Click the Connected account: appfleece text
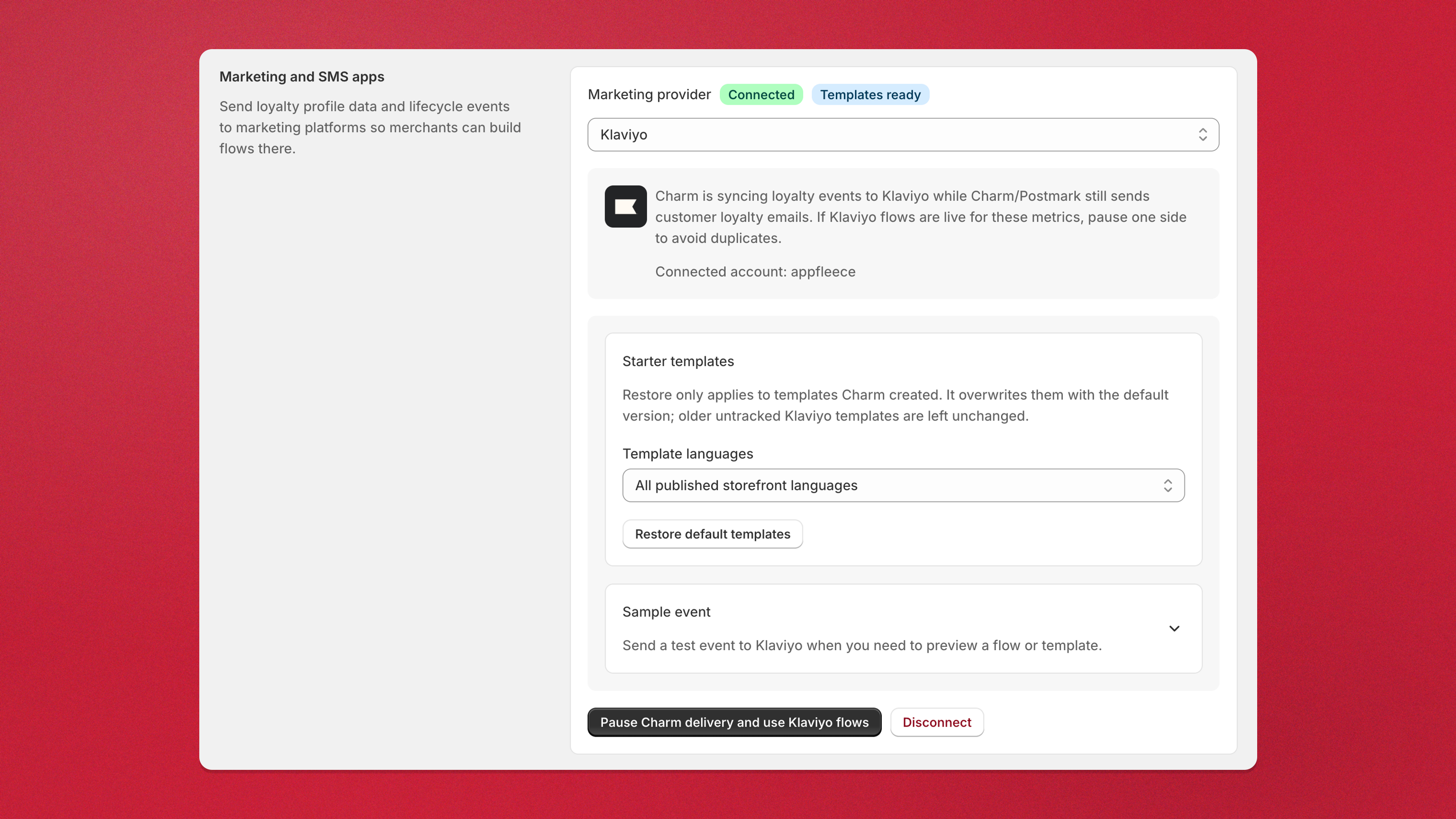The image size is (1456, 819). tap(755, 272)
